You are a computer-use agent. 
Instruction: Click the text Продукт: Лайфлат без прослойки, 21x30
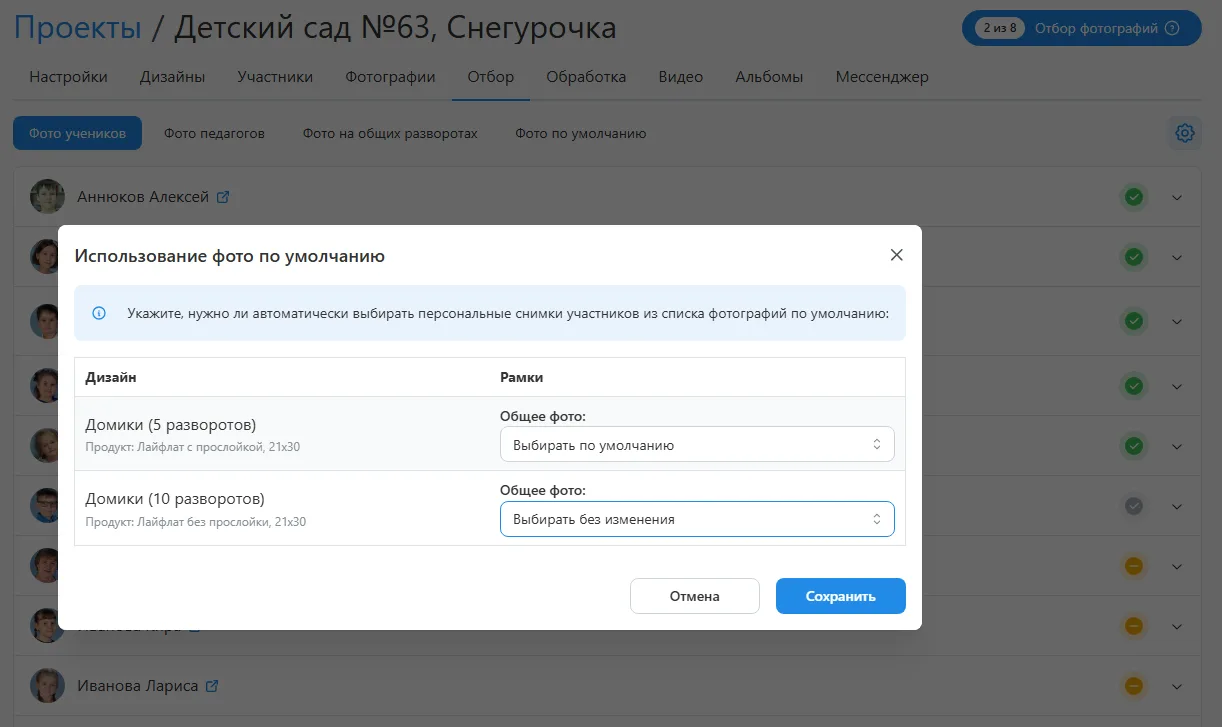coord(196,521)
